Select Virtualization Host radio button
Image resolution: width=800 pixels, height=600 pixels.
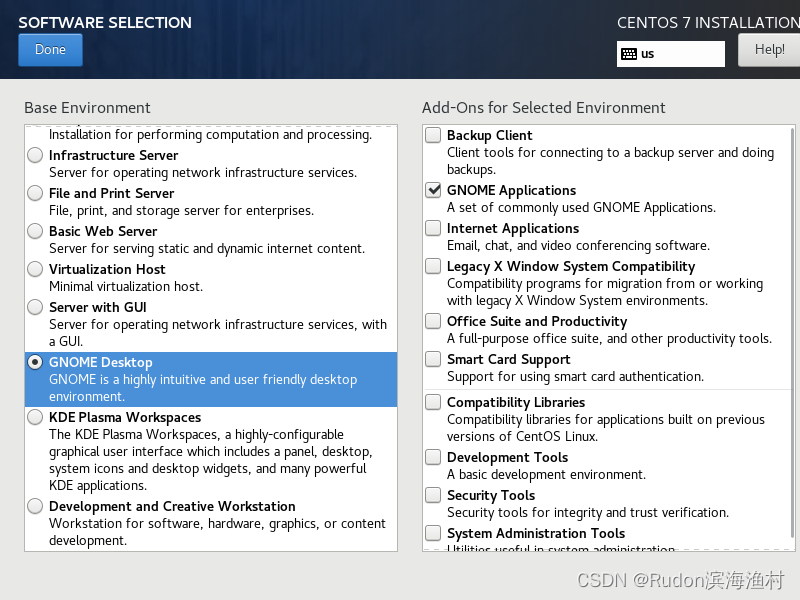pyautogui.click(x=35, y=269)
